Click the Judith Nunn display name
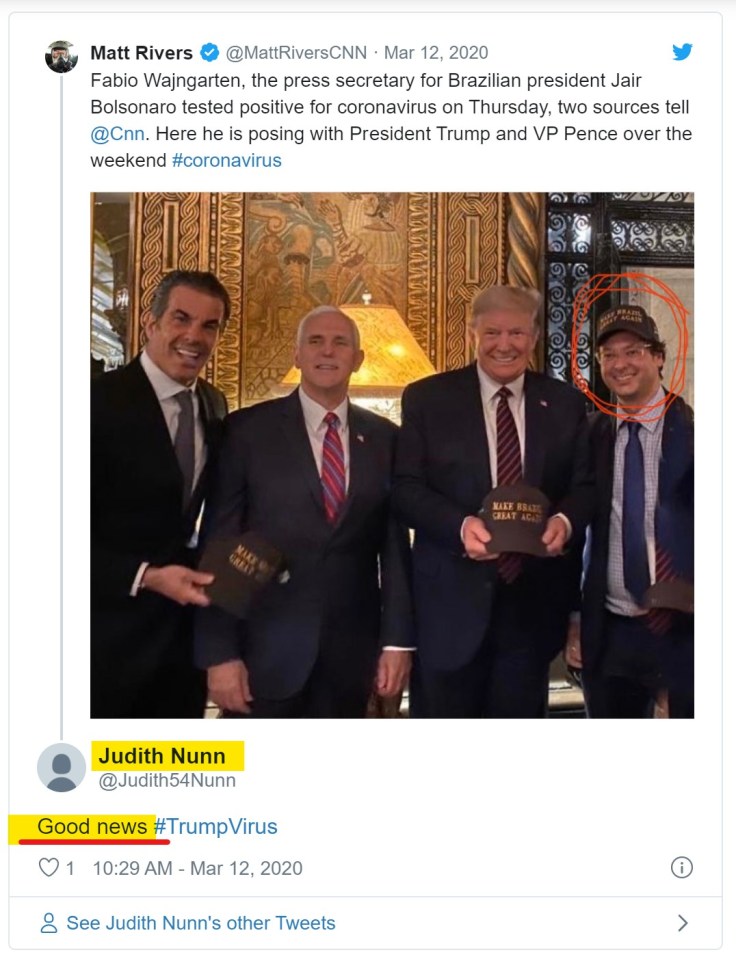 click(161, 755)
